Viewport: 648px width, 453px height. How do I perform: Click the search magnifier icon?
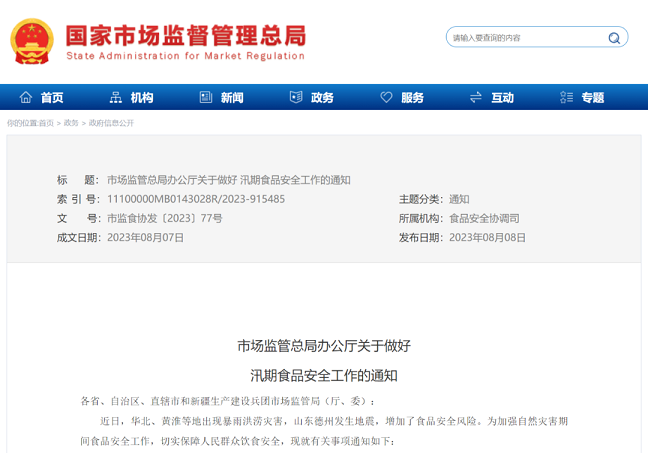(614, 38)
